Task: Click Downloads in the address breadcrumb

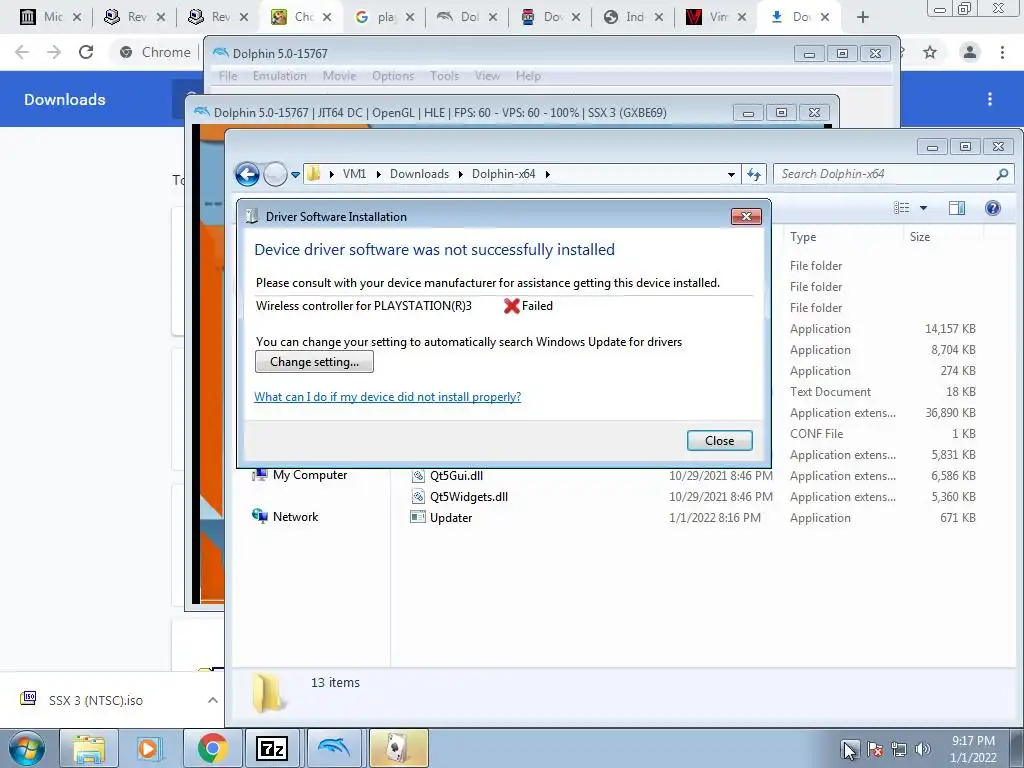Action: 419,174
